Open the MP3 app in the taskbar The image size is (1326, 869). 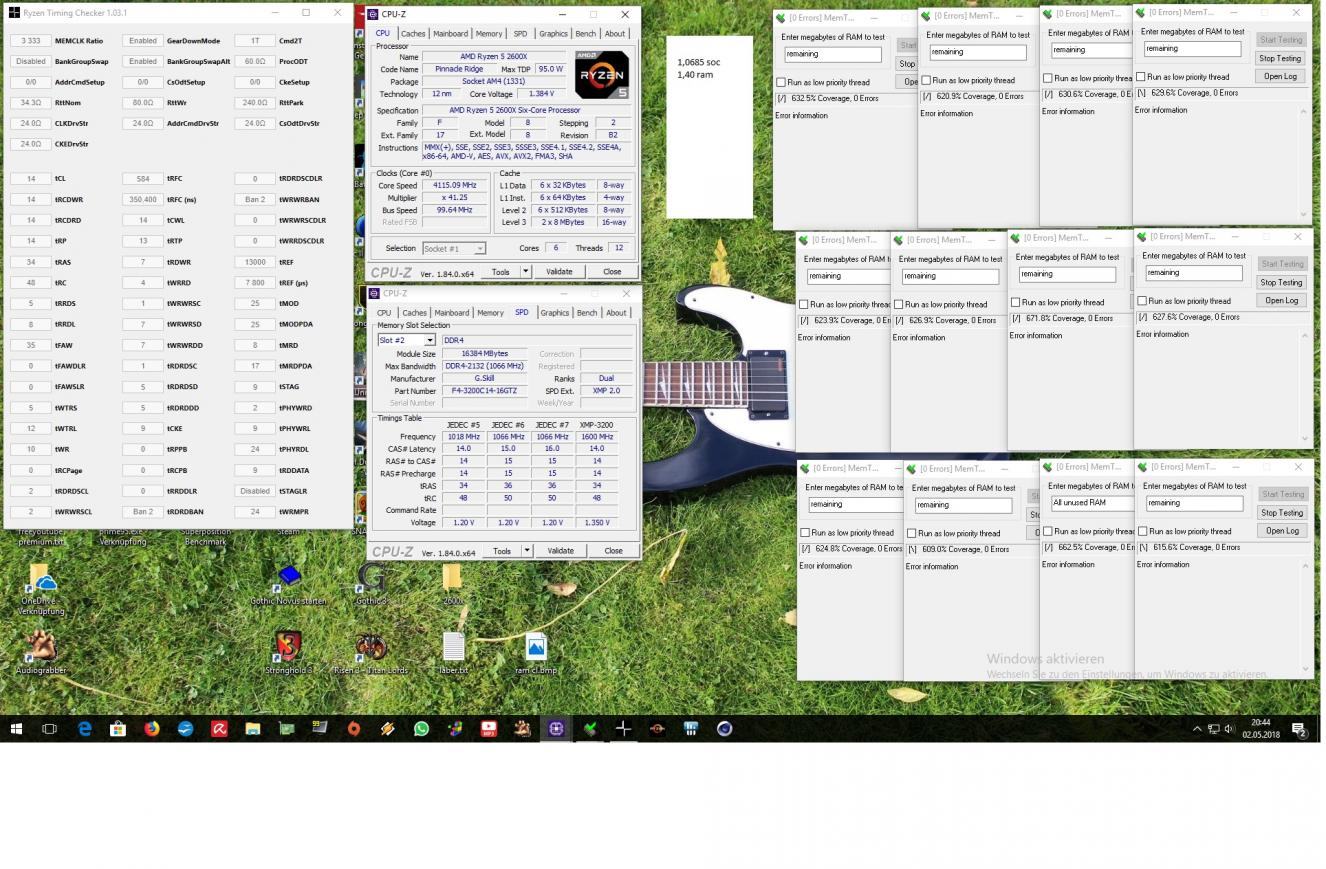(x=489, y=729)
